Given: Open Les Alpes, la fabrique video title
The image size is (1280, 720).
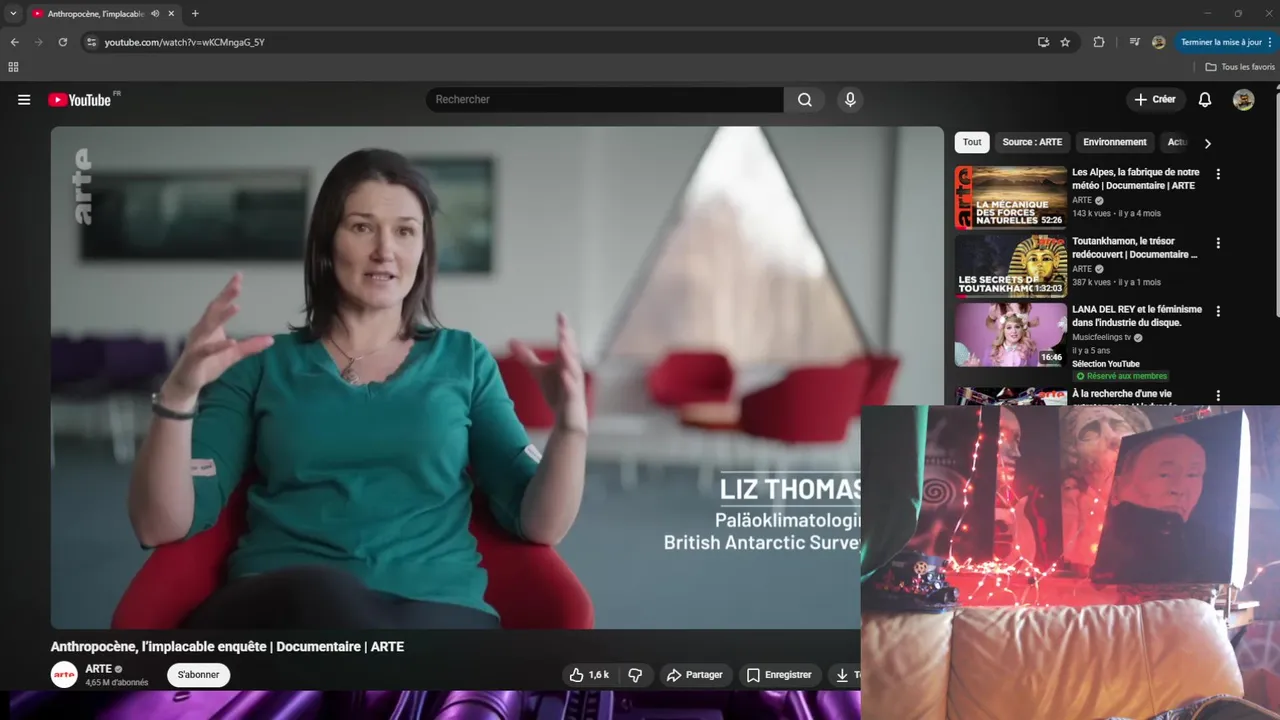Looking at the screenshot, I should point(1136,179).
